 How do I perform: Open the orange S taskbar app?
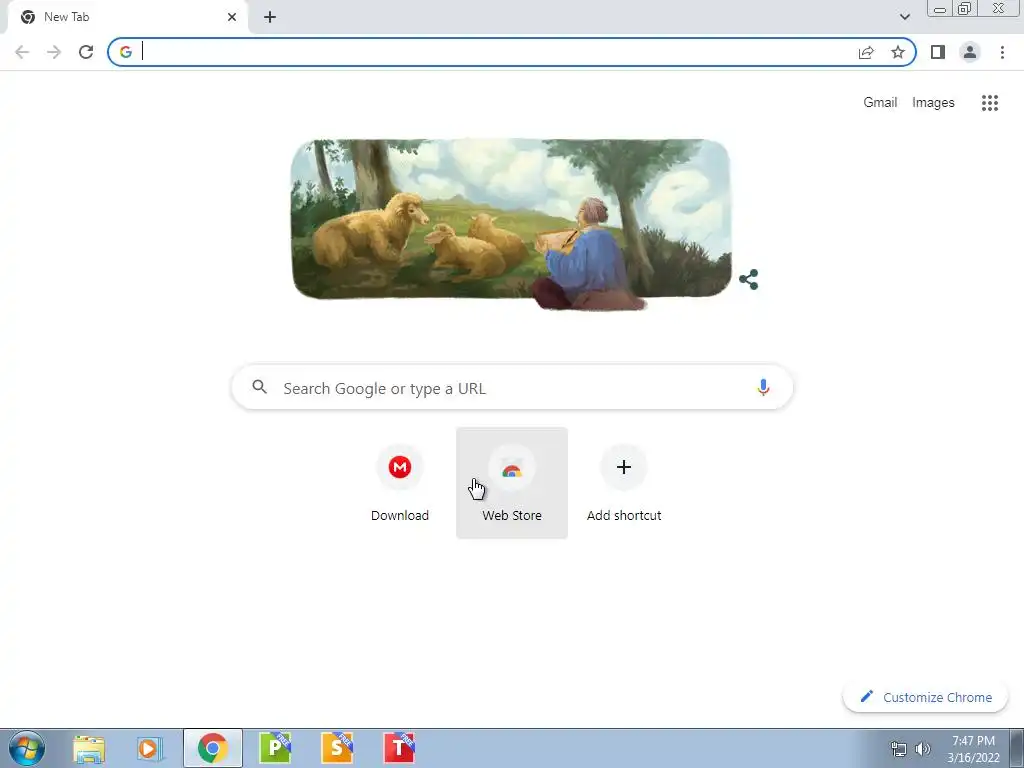337,748
